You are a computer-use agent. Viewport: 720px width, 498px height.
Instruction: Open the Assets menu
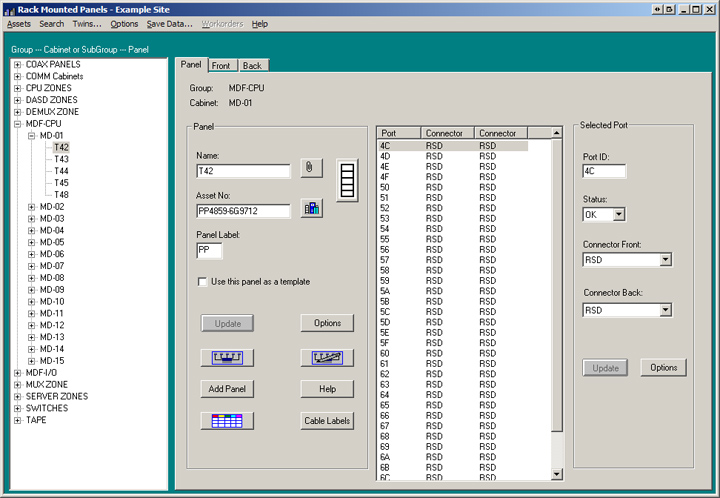19,24
